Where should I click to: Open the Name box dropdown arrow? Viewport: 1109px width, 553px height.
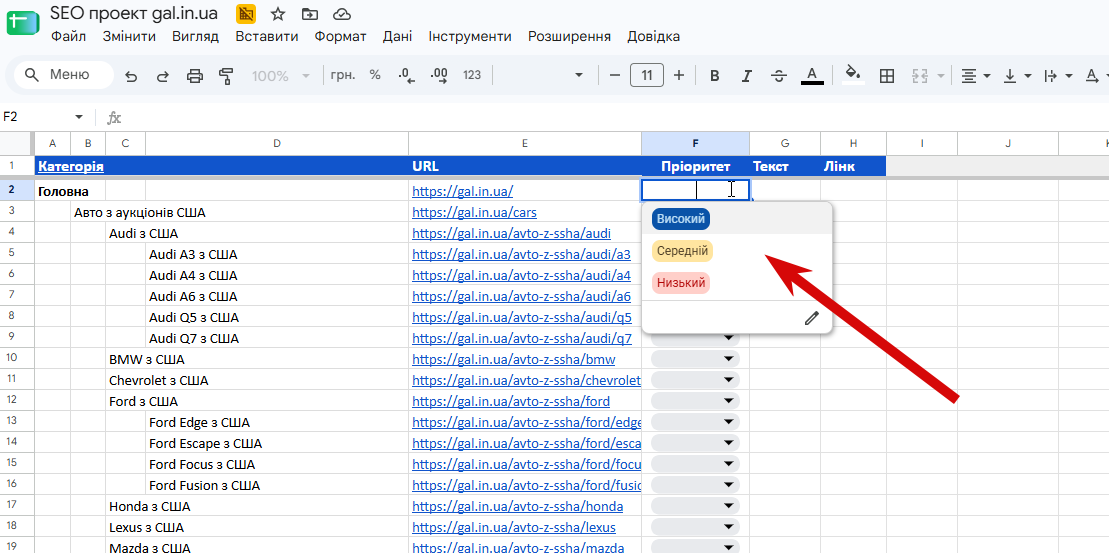coord(79,117)
